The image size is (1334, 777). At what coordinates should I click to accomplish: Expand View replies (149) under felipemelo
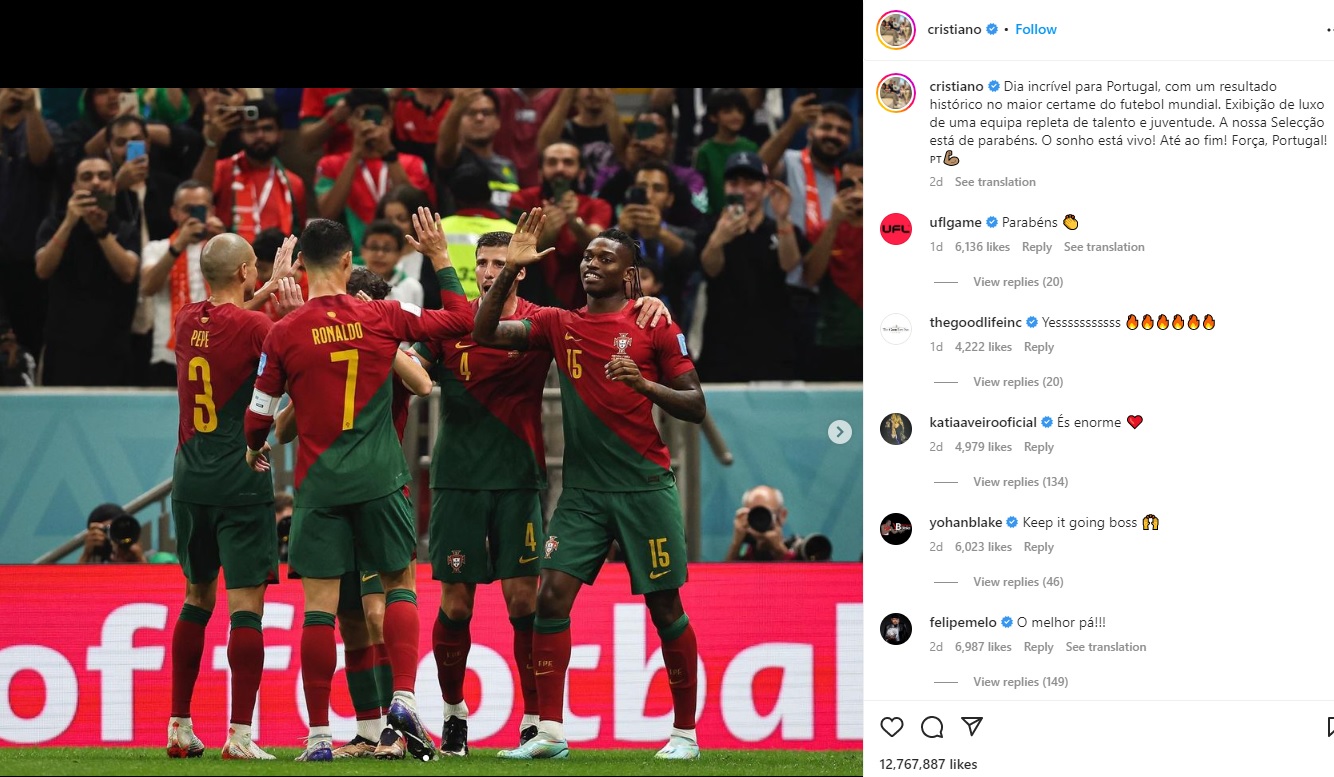click(x=1021, y=682)
